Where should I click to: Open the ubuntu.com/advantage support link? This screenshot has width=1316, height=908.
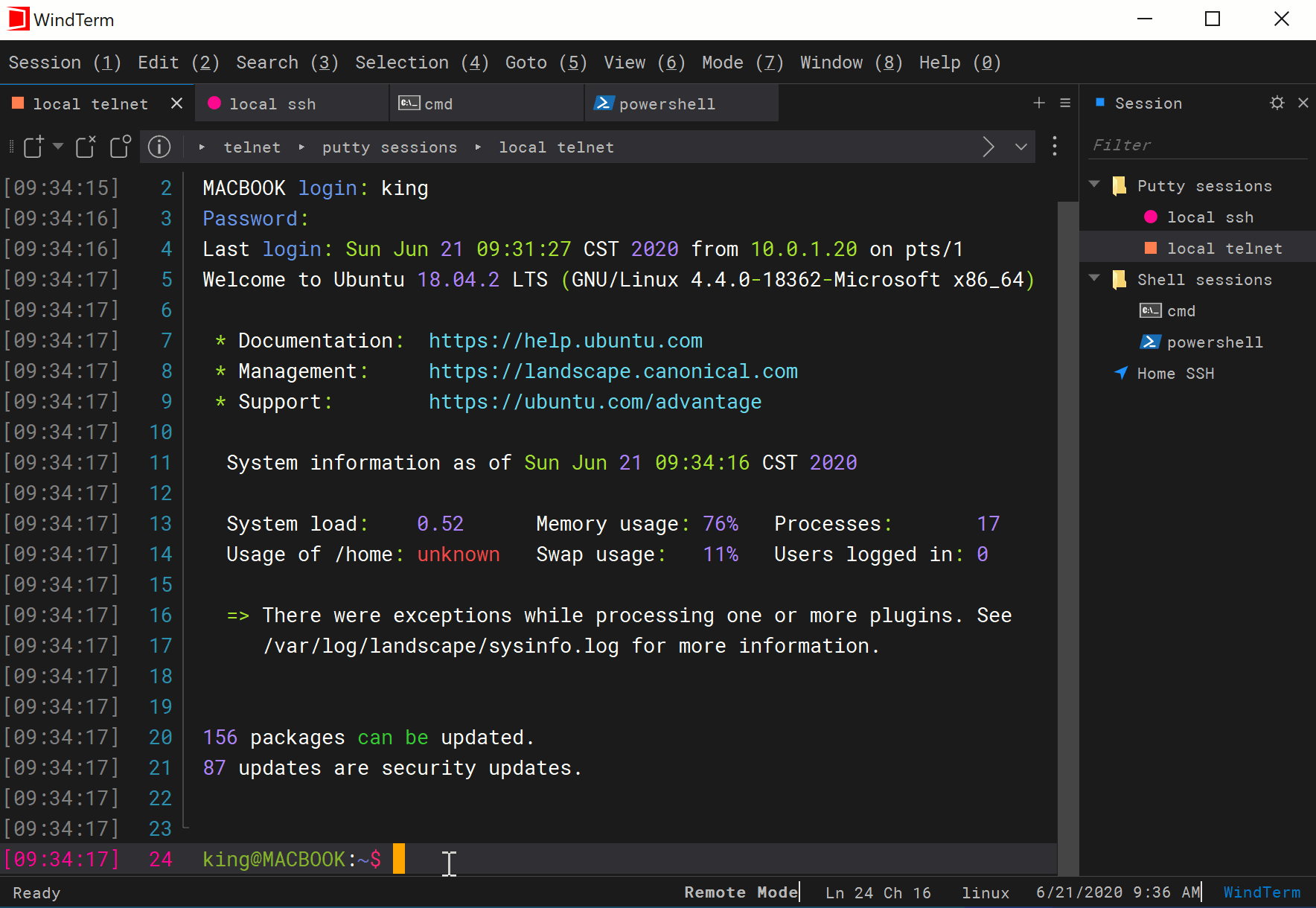click(x=595, y=402)
